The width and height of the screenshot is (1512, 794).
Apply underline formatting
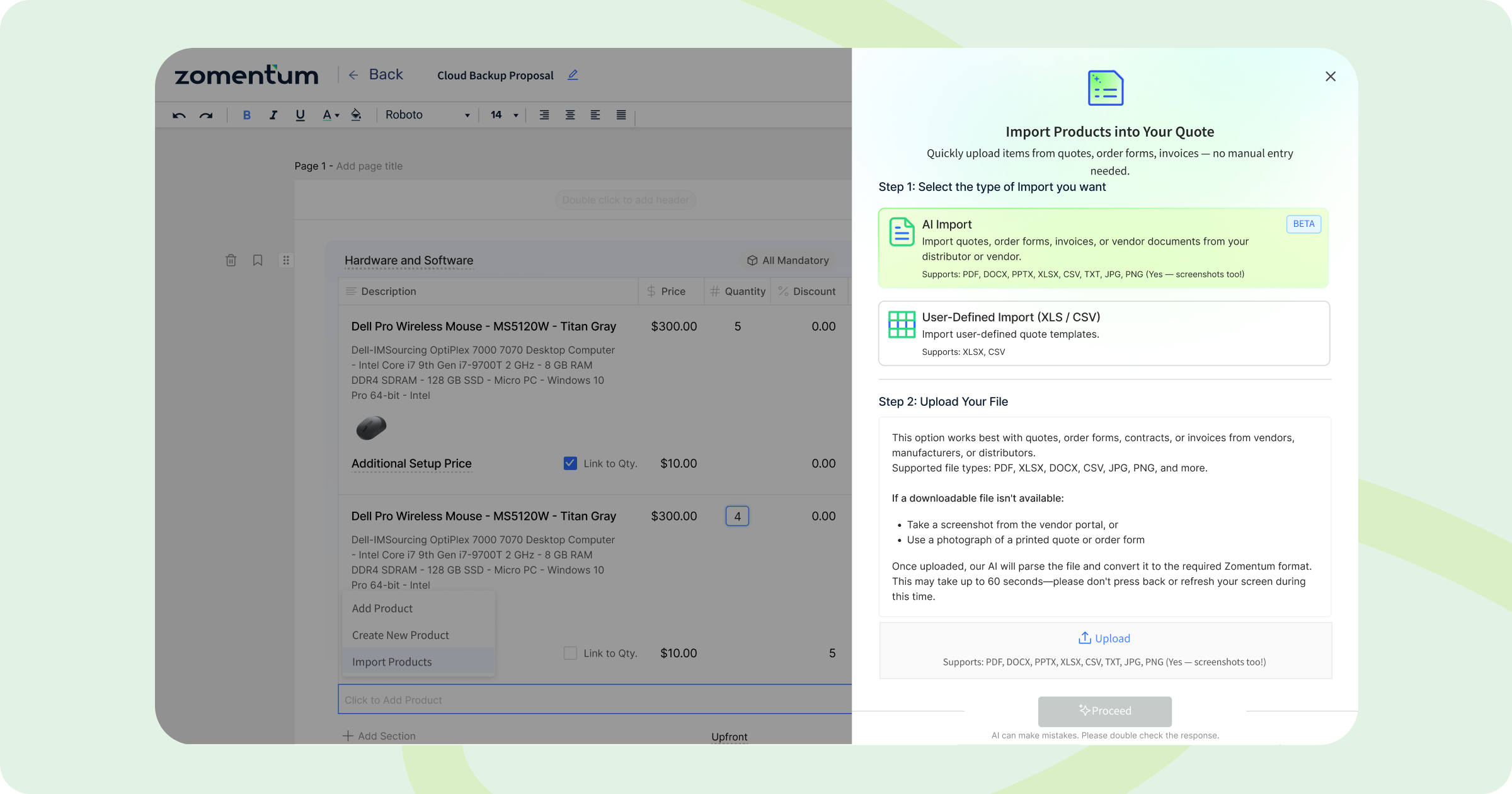300,115
